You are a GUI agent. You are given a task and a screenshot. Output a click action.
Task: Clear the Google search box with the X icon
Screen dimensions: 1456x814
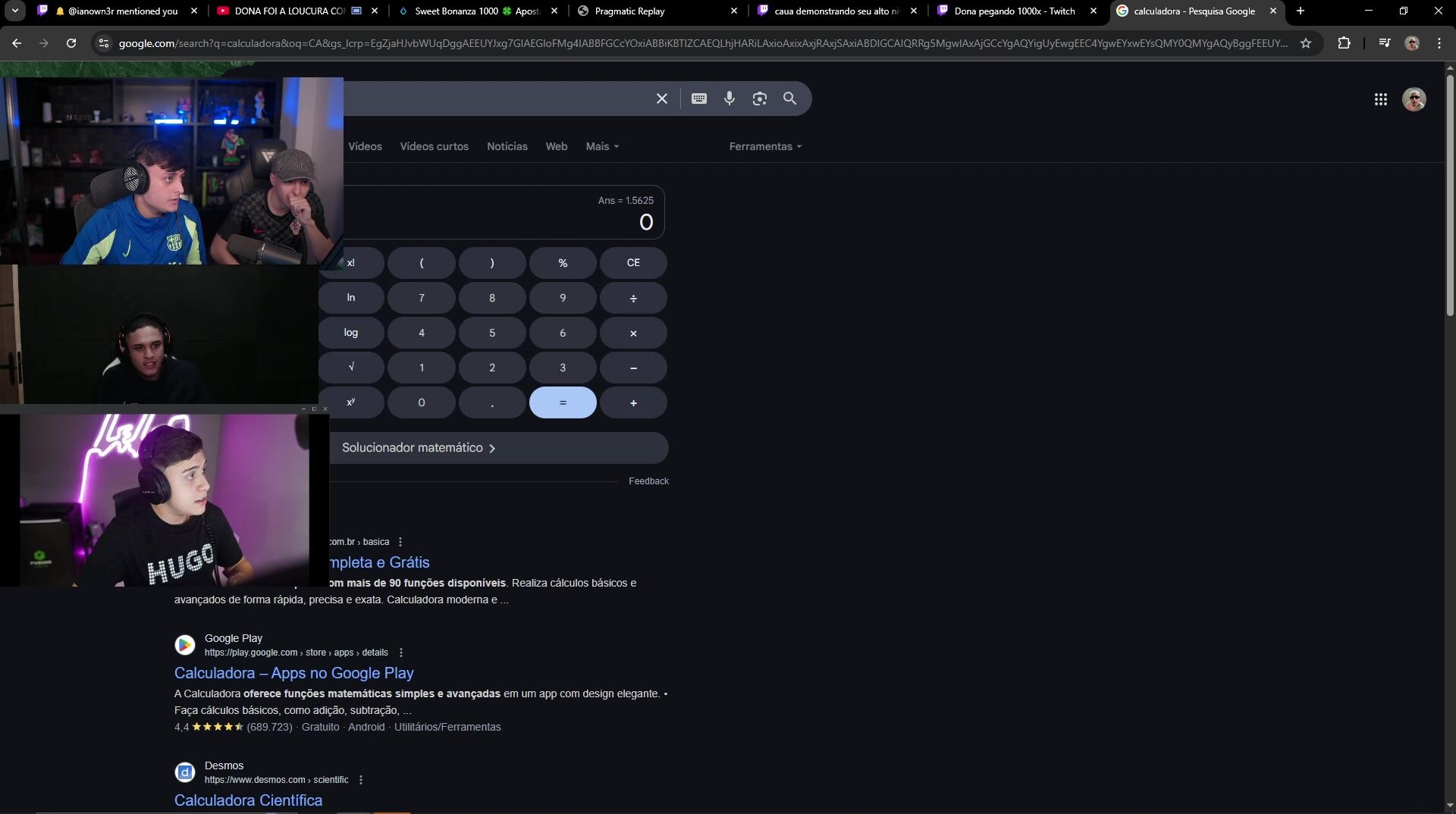[x=661, y=99]
